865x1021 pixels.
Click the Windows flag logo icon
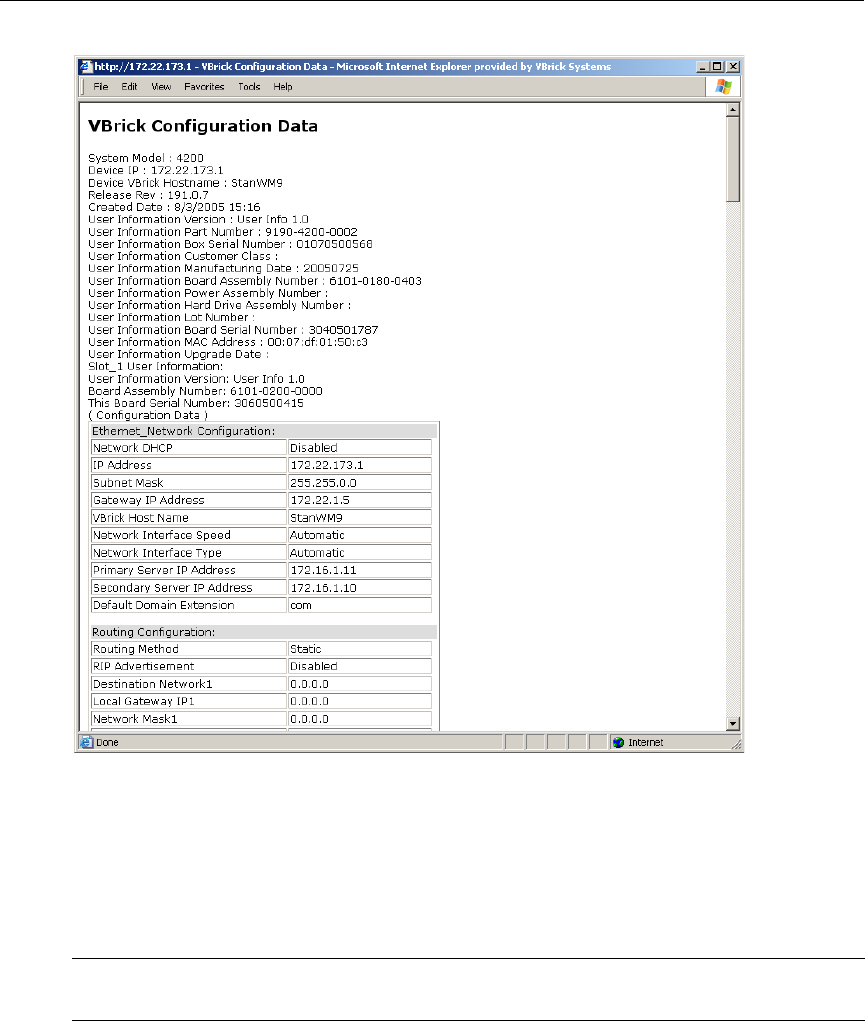point(723,87)
